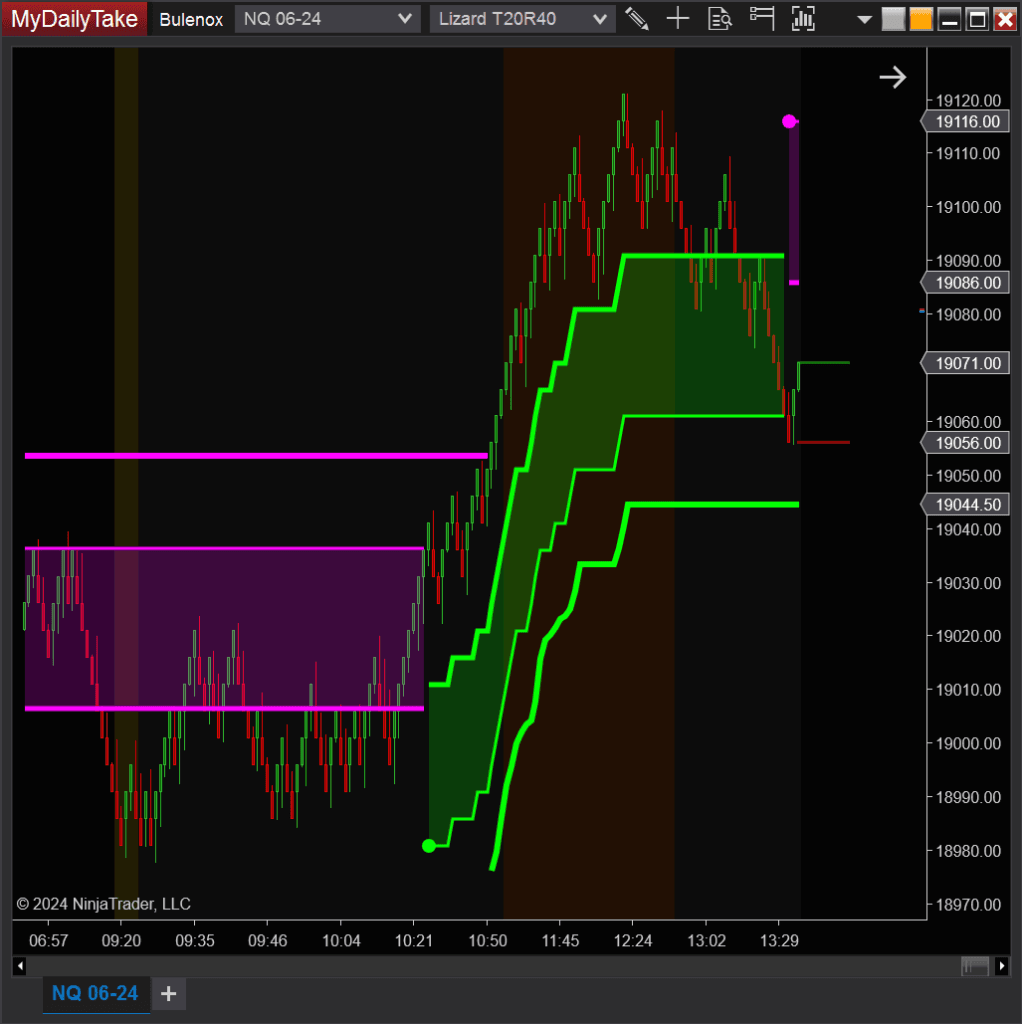Open the NQ 06-24 instrument dropdown
Viewport: 1022px width, 1024px height.
327,18
